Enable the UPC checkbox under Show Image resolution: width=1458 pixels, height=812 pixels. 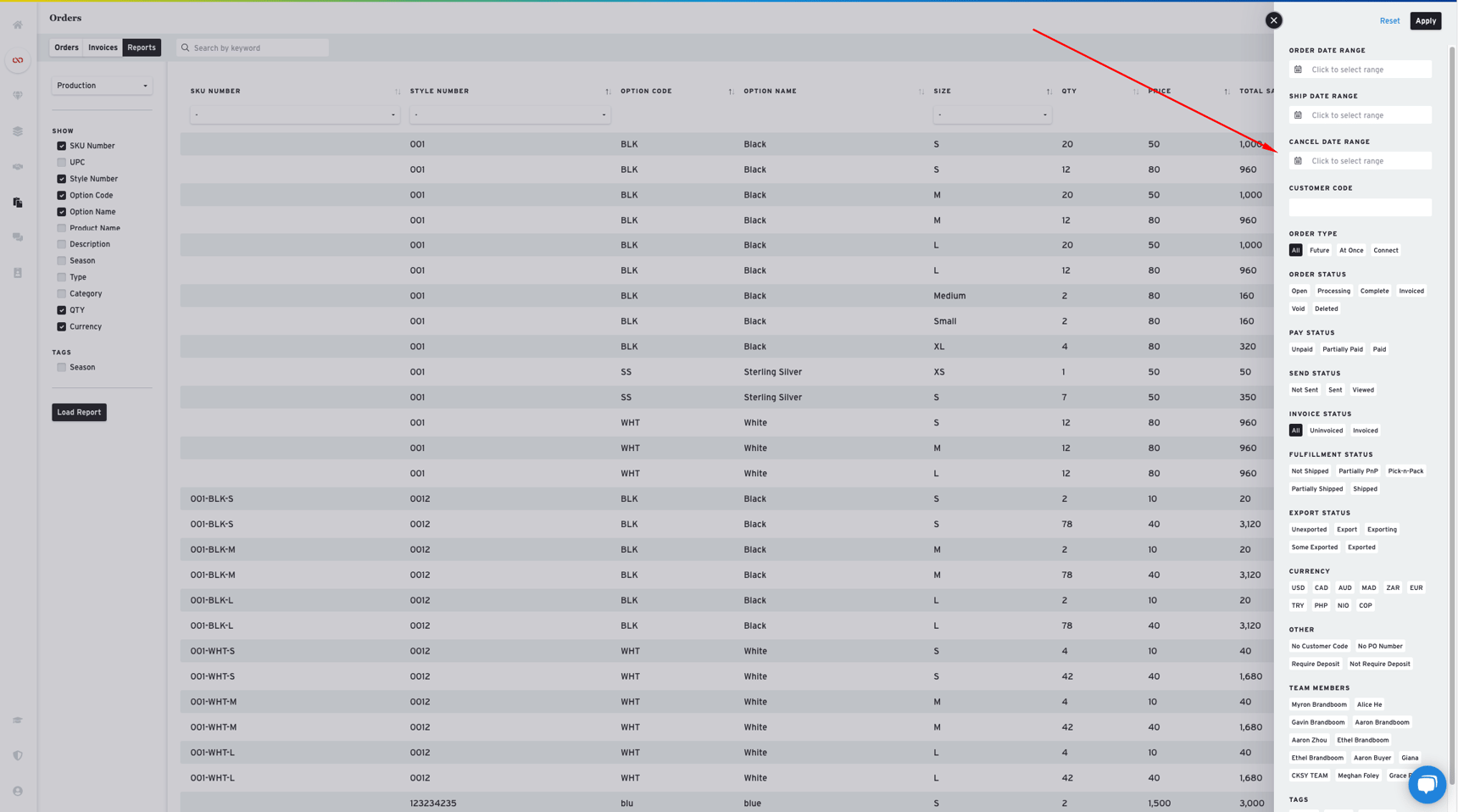[61, 162]
